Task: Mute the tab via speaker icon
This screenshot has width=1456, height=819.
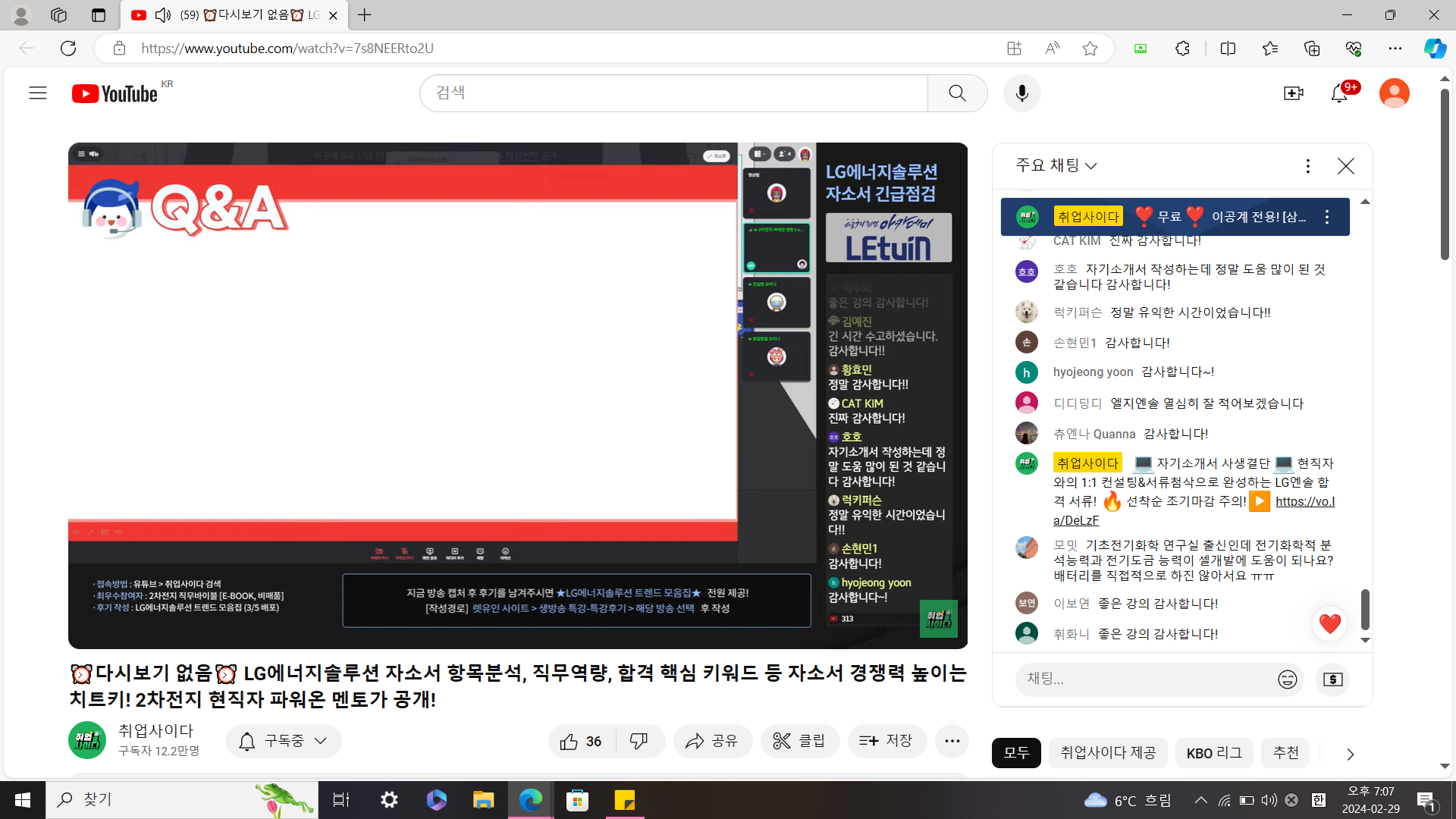Action: coord(162,15)
